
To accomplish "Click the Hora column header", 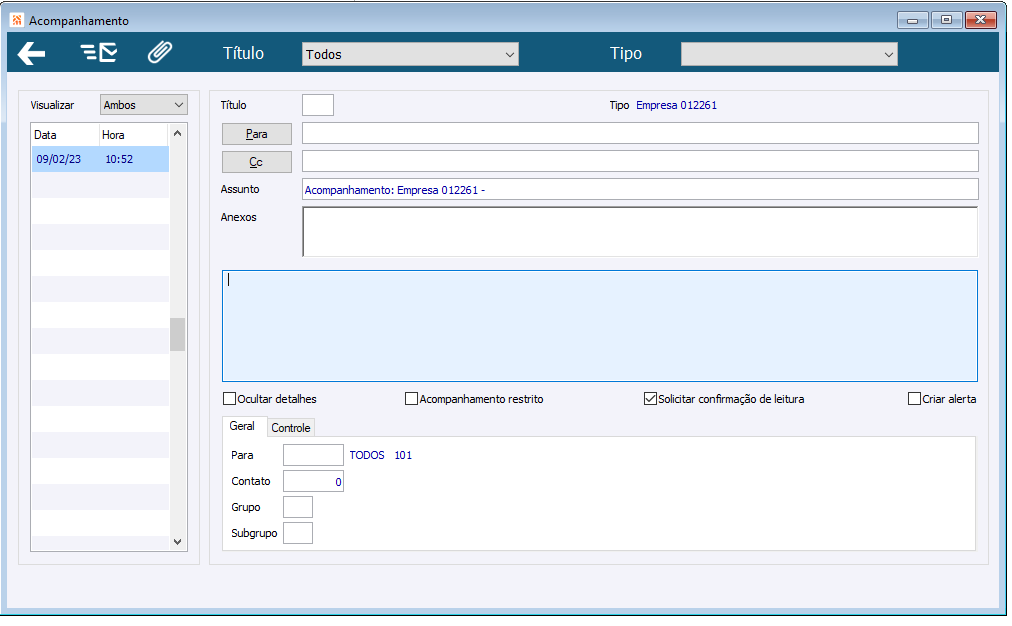I will click(133, 135).
